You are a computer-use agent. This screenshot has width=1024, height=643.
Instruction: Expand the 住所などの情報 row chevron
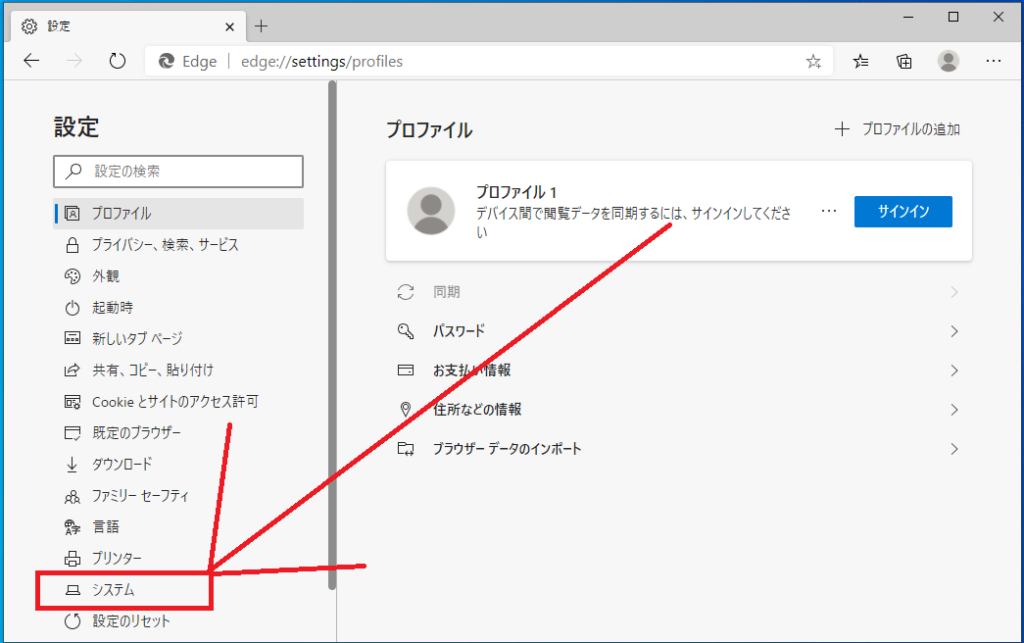(954, 410)
